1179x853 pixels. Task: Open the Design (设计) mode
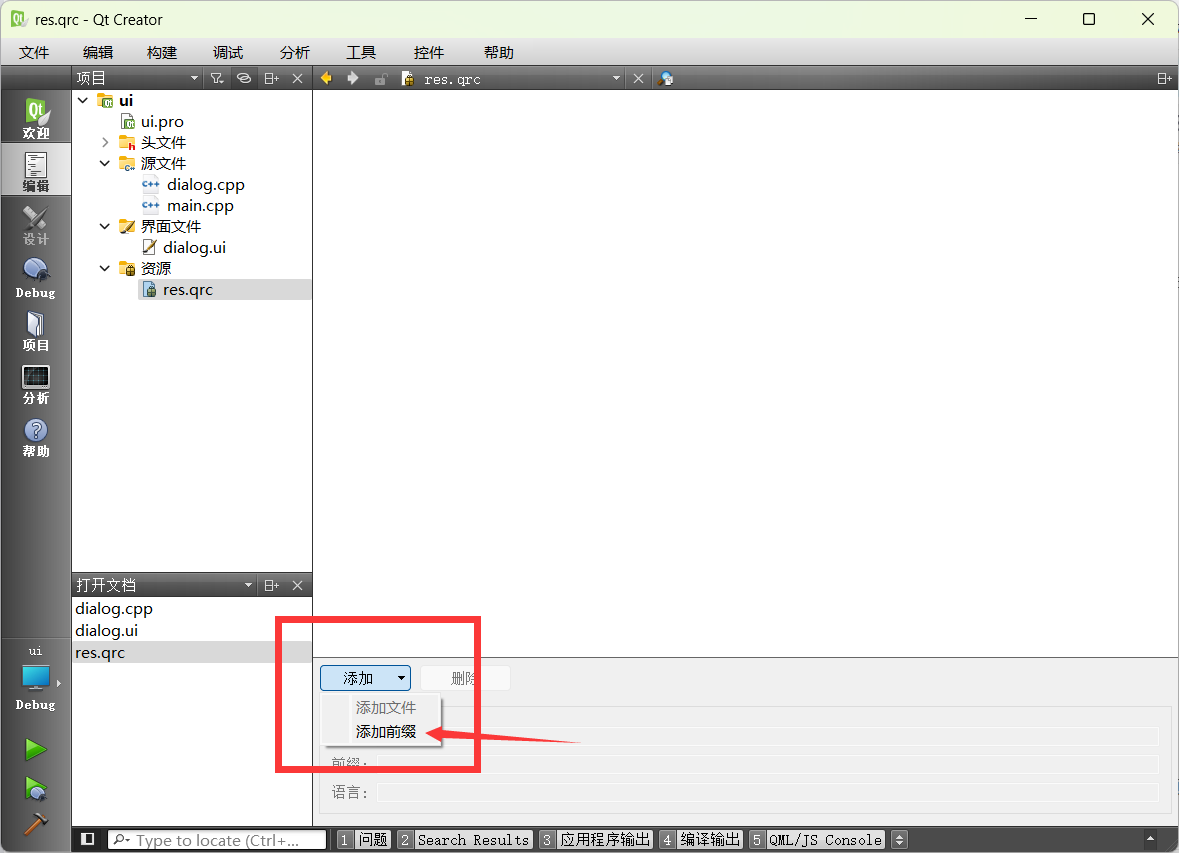pyautogui.click(x=35, y=225)
